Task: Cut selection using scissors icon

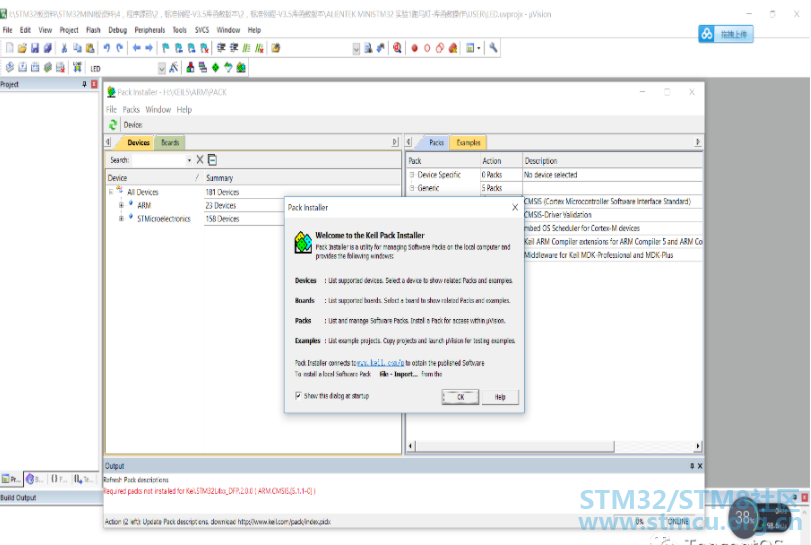Action: point(64,48)
